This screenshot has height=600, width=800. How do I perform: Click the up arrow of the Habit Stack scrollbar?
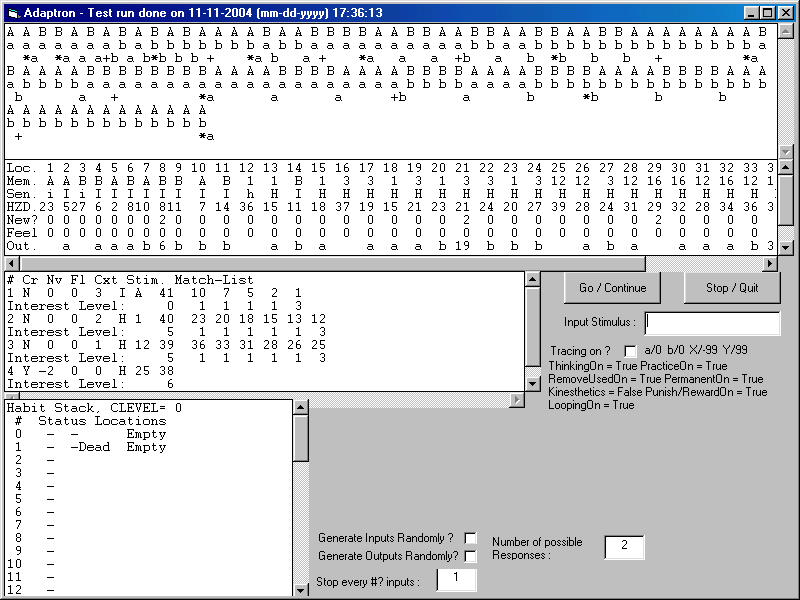(x=301, y=408)
